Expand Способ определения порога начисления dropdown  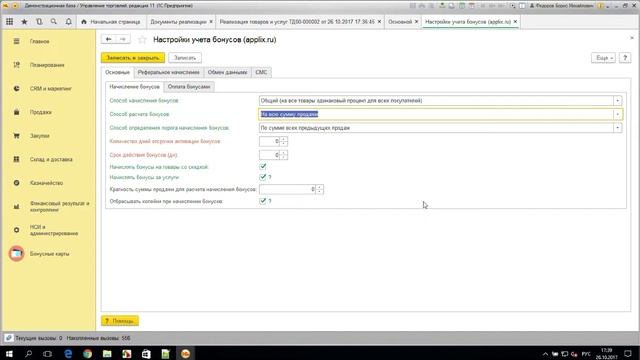(618, 128)
